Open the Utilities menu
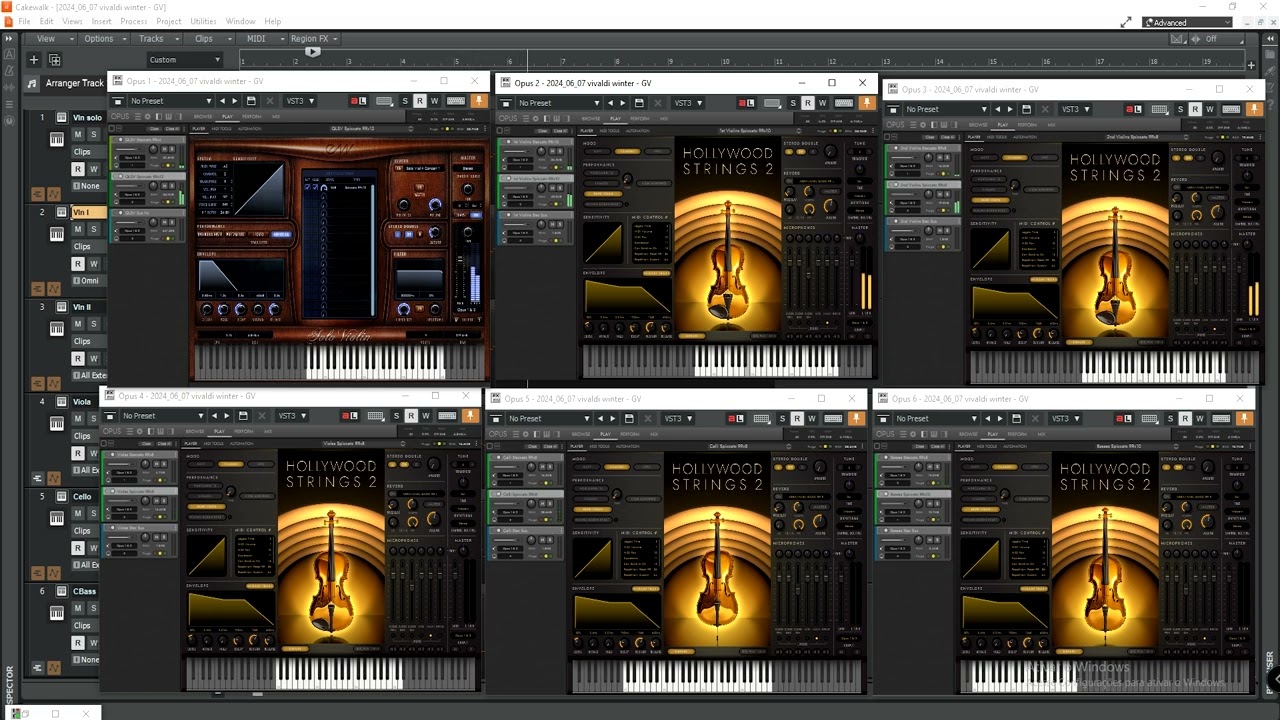This screenshot has width=1280, height=720. 203,21
